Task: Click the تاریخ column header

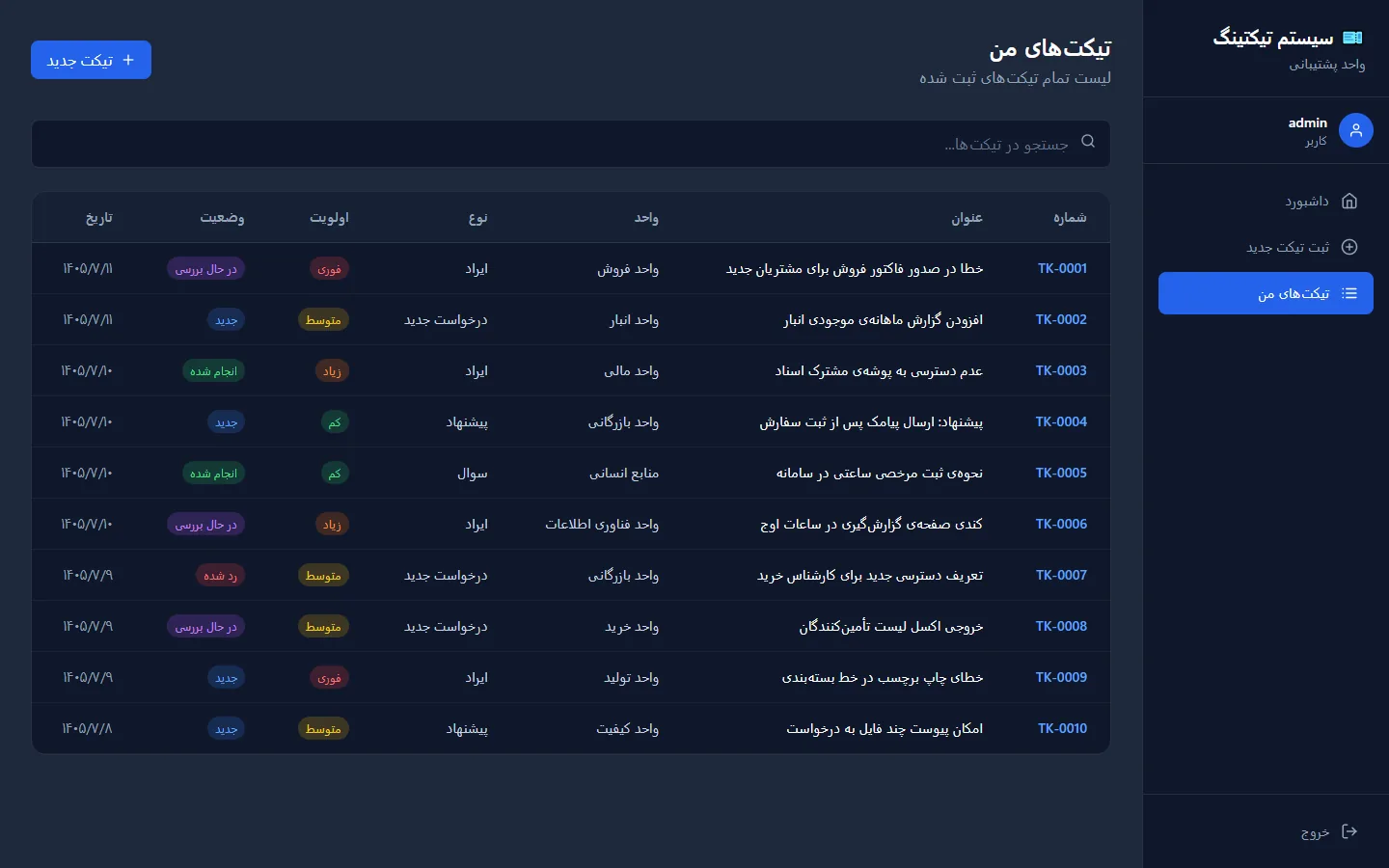Action: [x=99, y=218]
